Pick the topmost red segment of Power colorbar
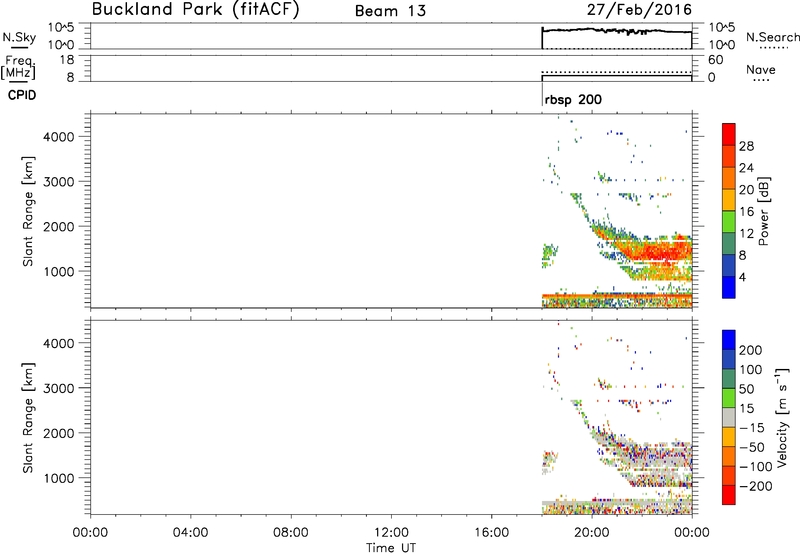This screenshot has height=554, width=800. tap(729, 134)
